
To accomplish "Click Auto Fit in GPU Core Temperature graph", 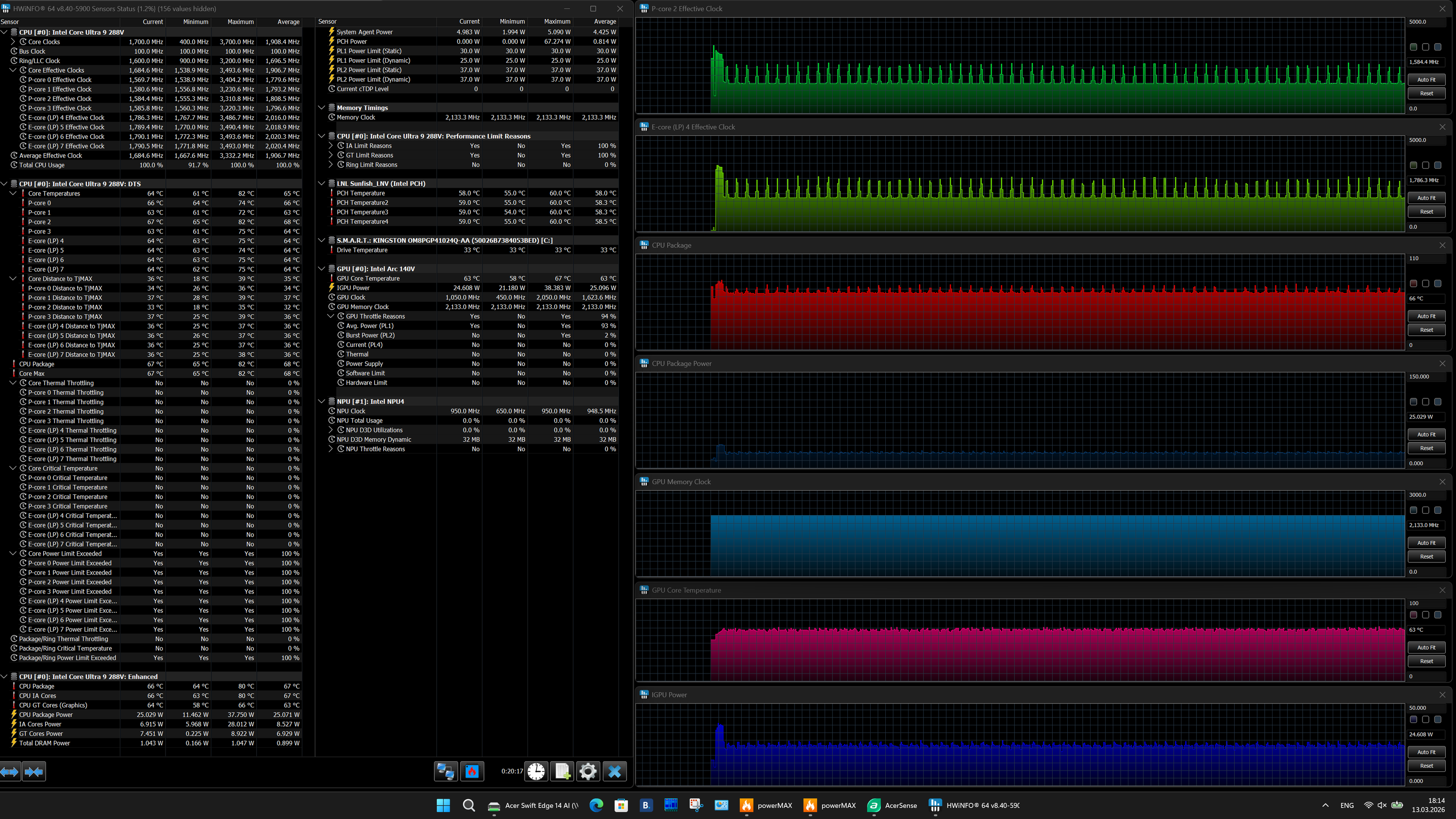I will pyautogui.click(x=1426, y=647).
